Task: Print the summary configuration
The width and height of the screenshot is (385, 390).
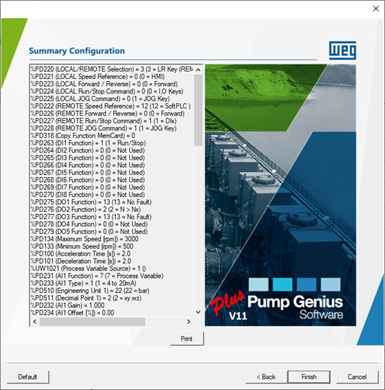Action: pyautogui.click(x=187, y=339)
